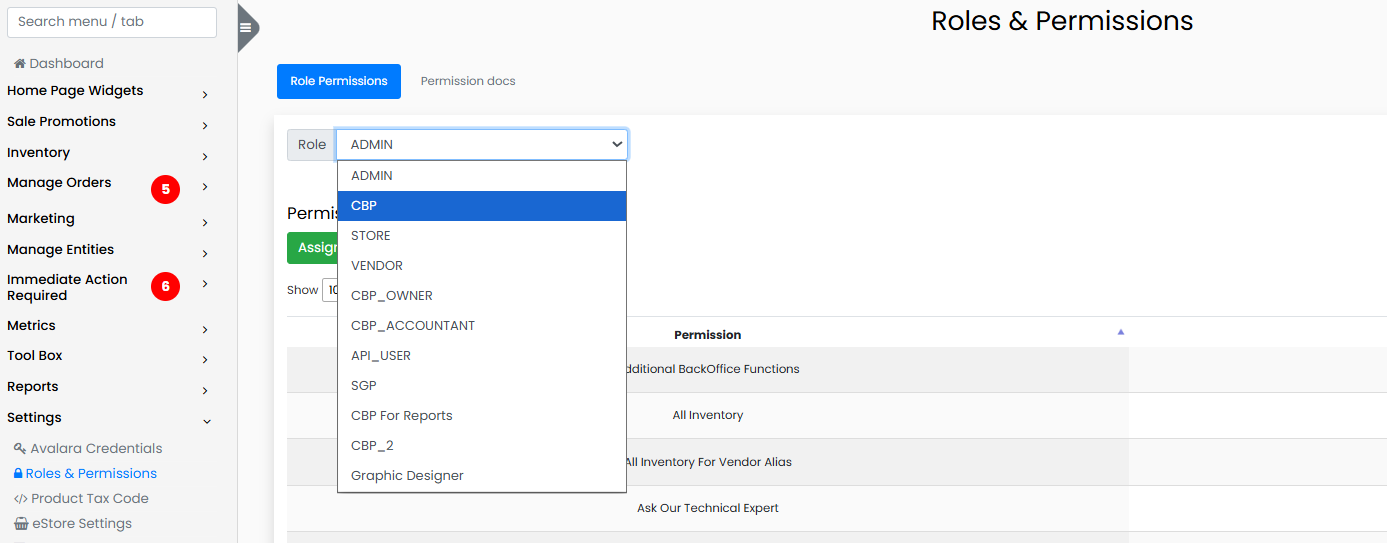This screenshot has width=1387, height=543.
Task: Choose CBP_OWNER option in role list
Action: (482, 296)
